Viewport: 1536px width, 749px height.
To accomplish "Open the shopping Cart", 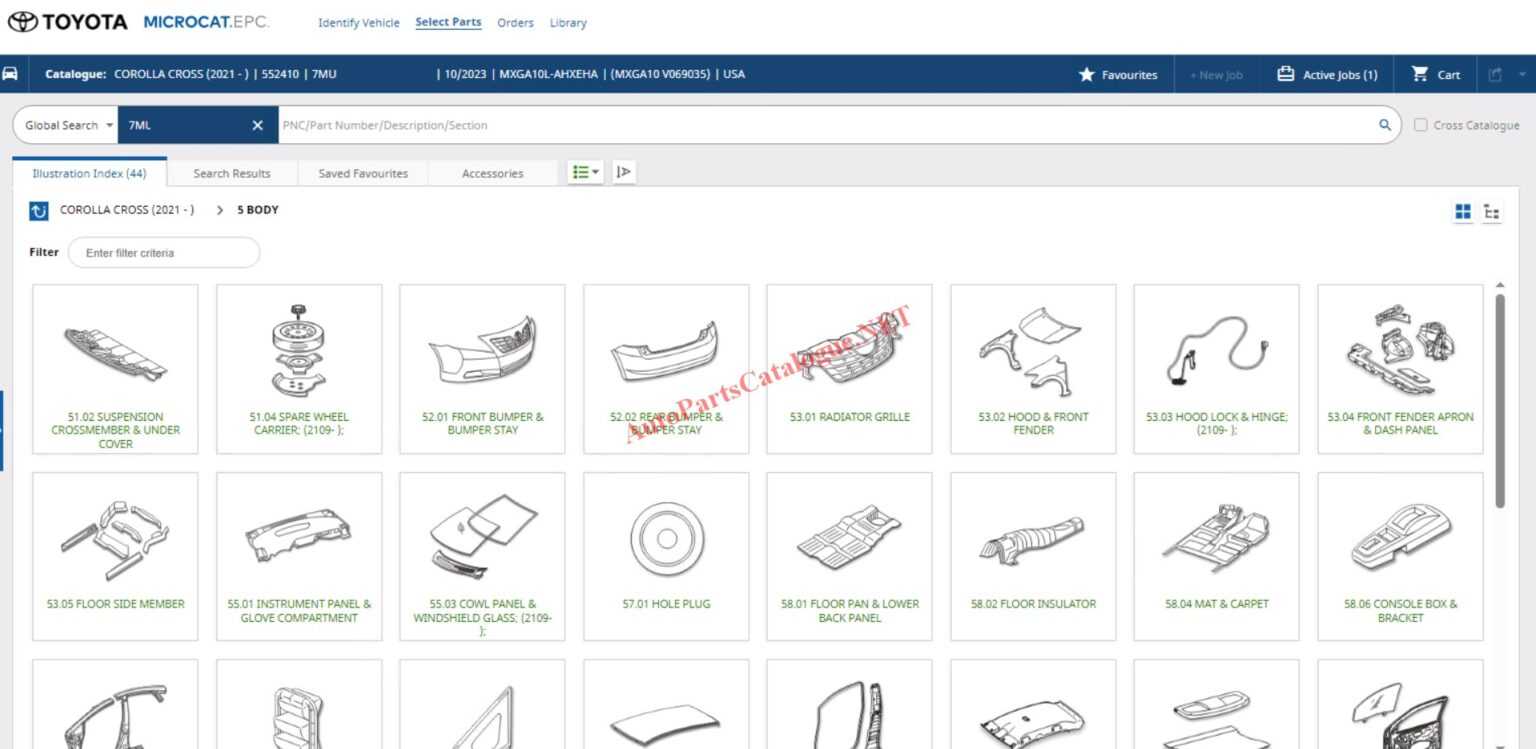I will 1434,73.
